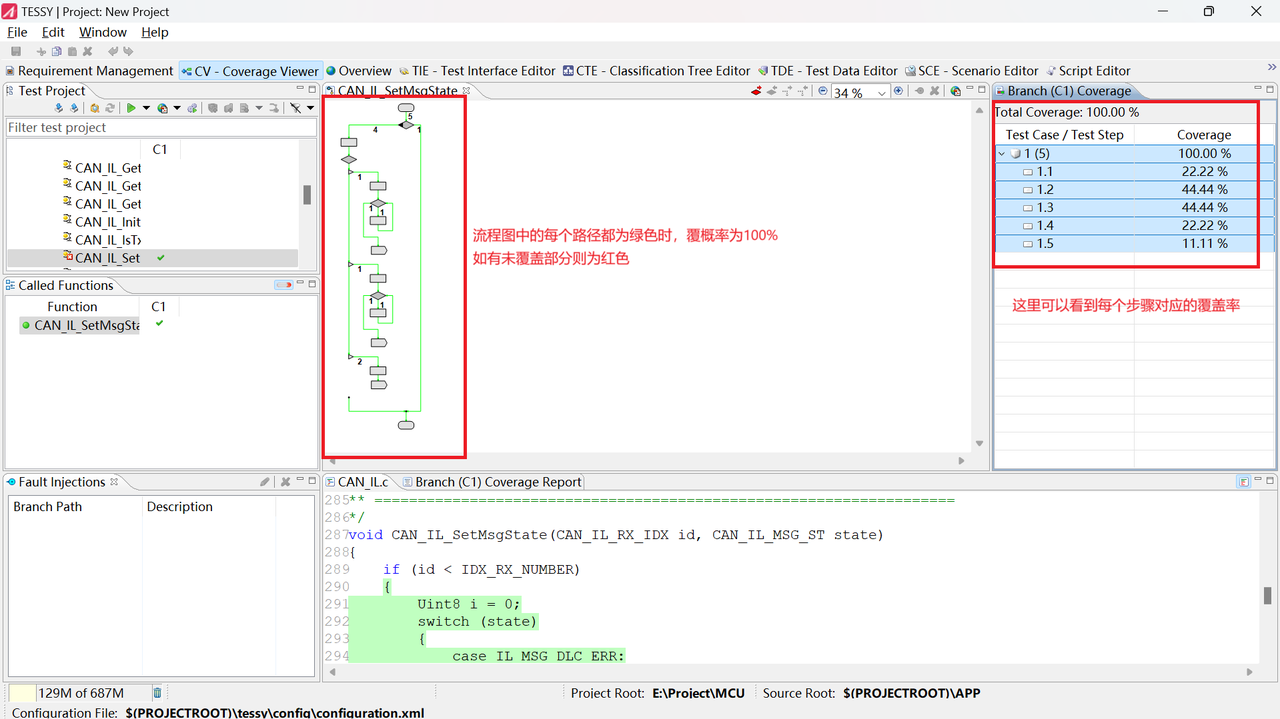Click the Save disk icon in toolbar

pos(16,51)
